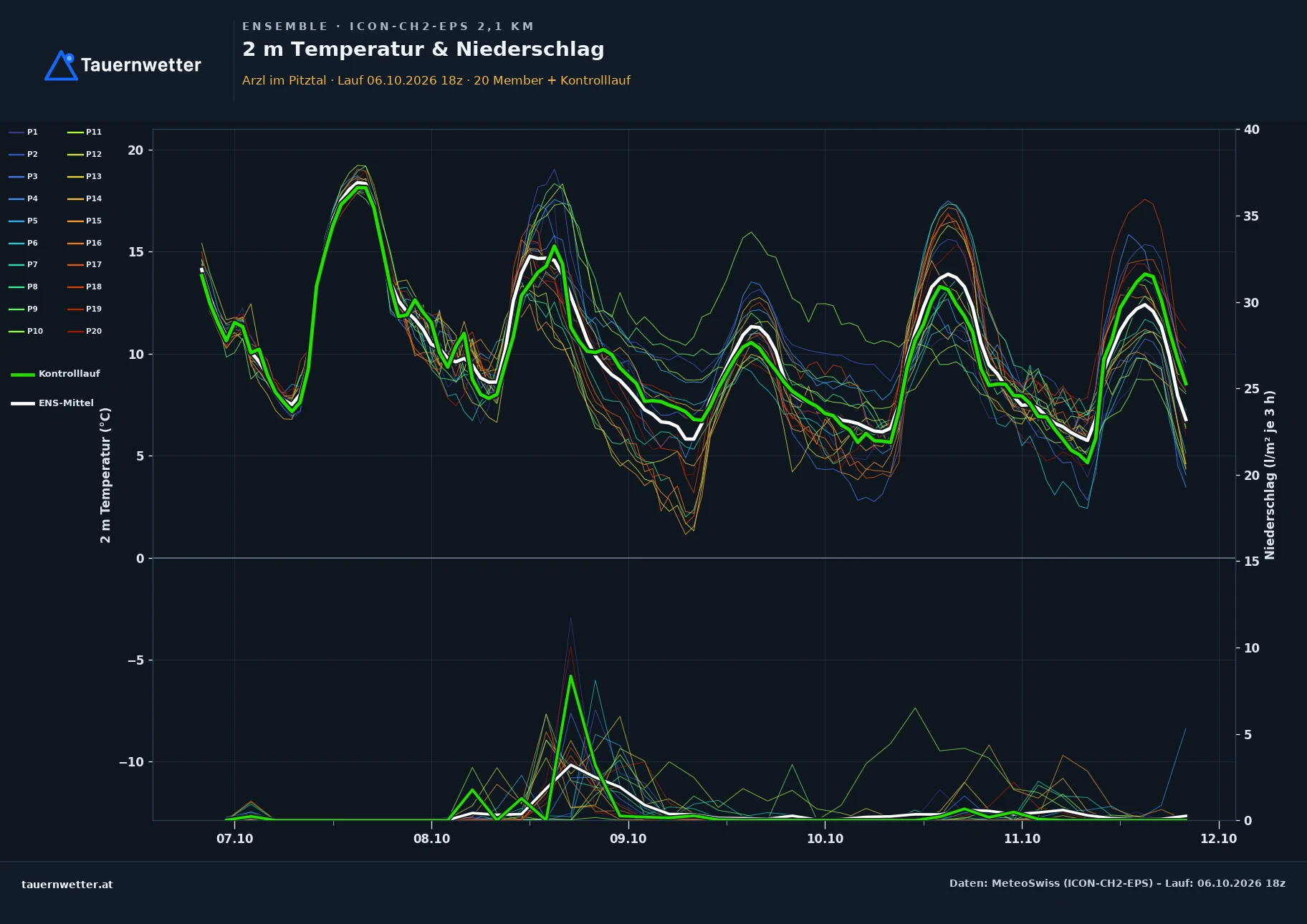Select the P5 legend entry
The image size is (1307, 924).
coord(24,221)
